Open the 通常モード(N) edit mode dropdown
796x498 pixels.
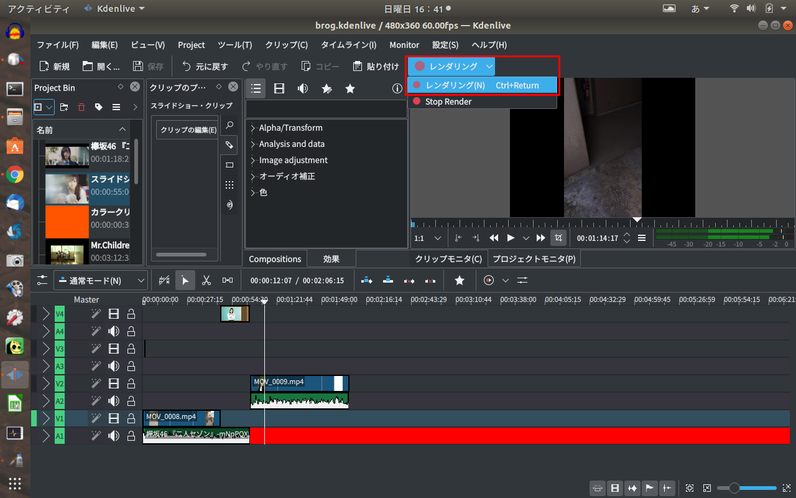pos(101,280)
